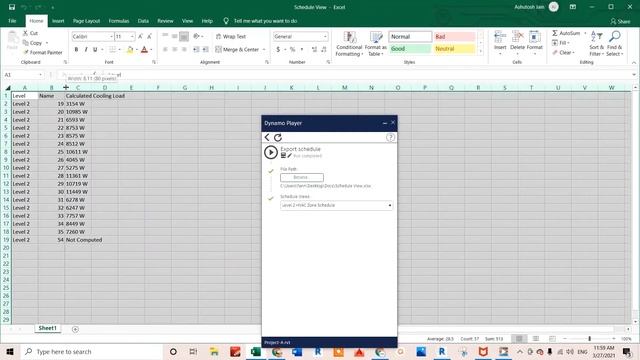
Task: Switch to the Formulas tab
Action: pos(119,21)
